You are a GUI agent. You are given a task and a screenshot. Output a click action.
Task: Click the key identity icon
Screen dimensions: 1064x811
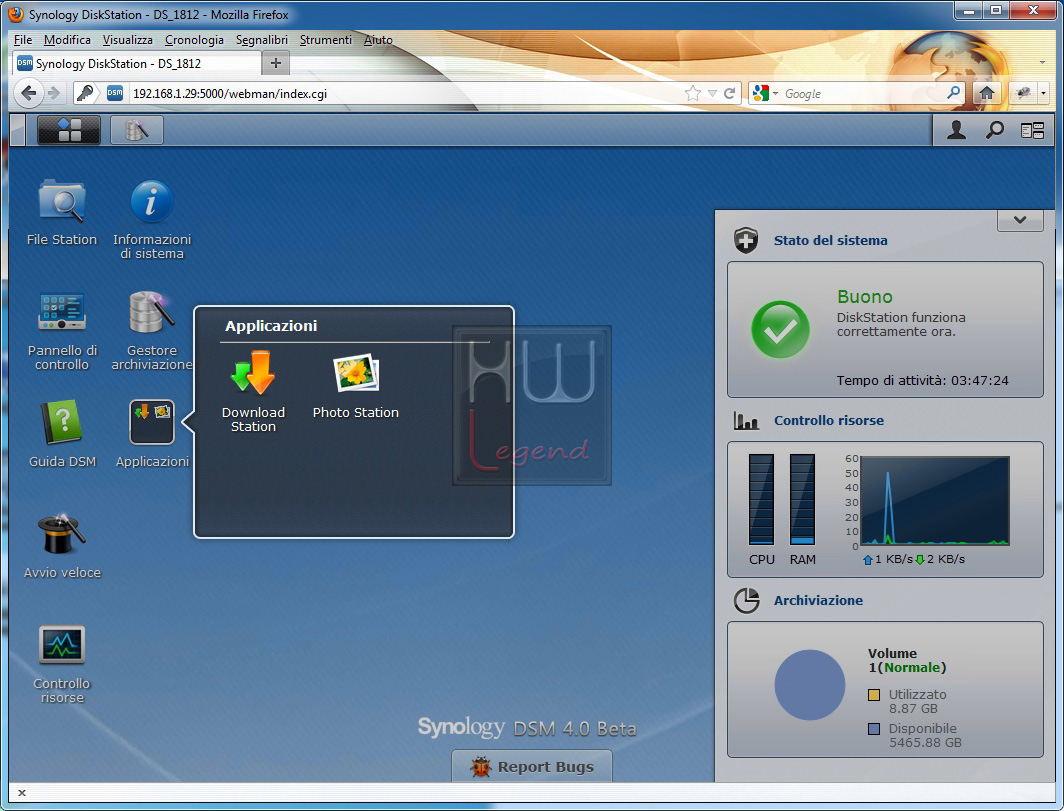point(86,93)
